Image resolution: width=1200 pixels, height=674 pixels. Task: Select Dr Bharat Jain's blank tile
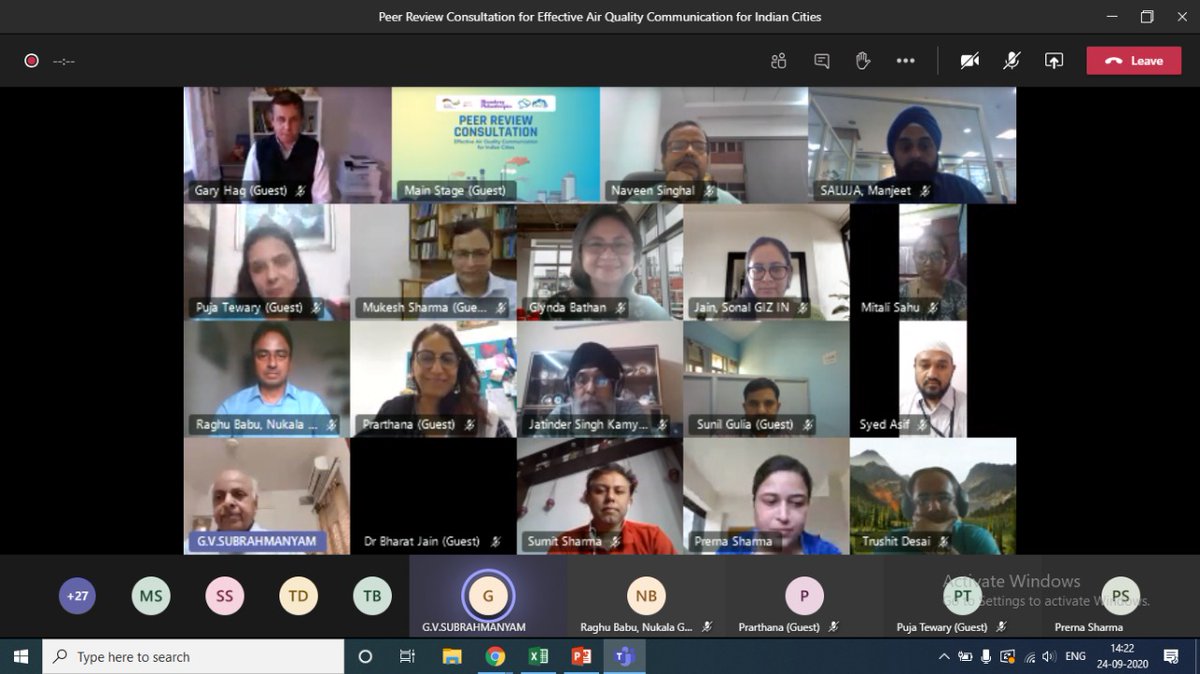(433, 496)
